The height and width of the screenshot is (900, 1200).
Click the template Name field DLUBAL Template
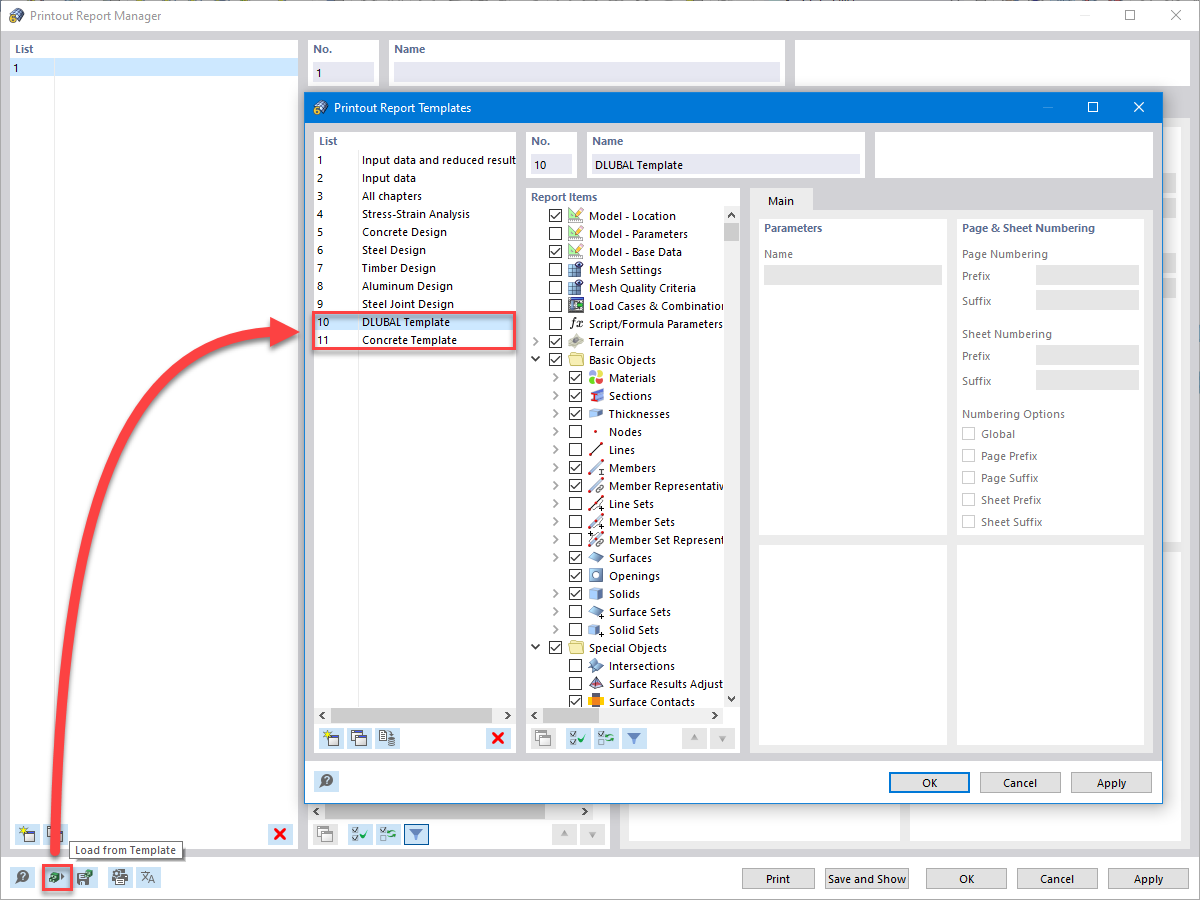tap(725, 164)
